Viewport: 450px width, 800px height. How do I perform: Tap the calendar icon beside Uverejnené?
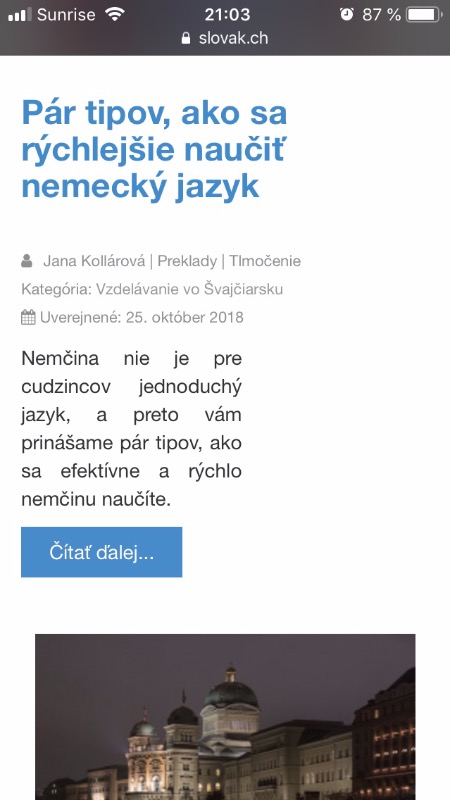pyautogui.click(x=28, y=317)
